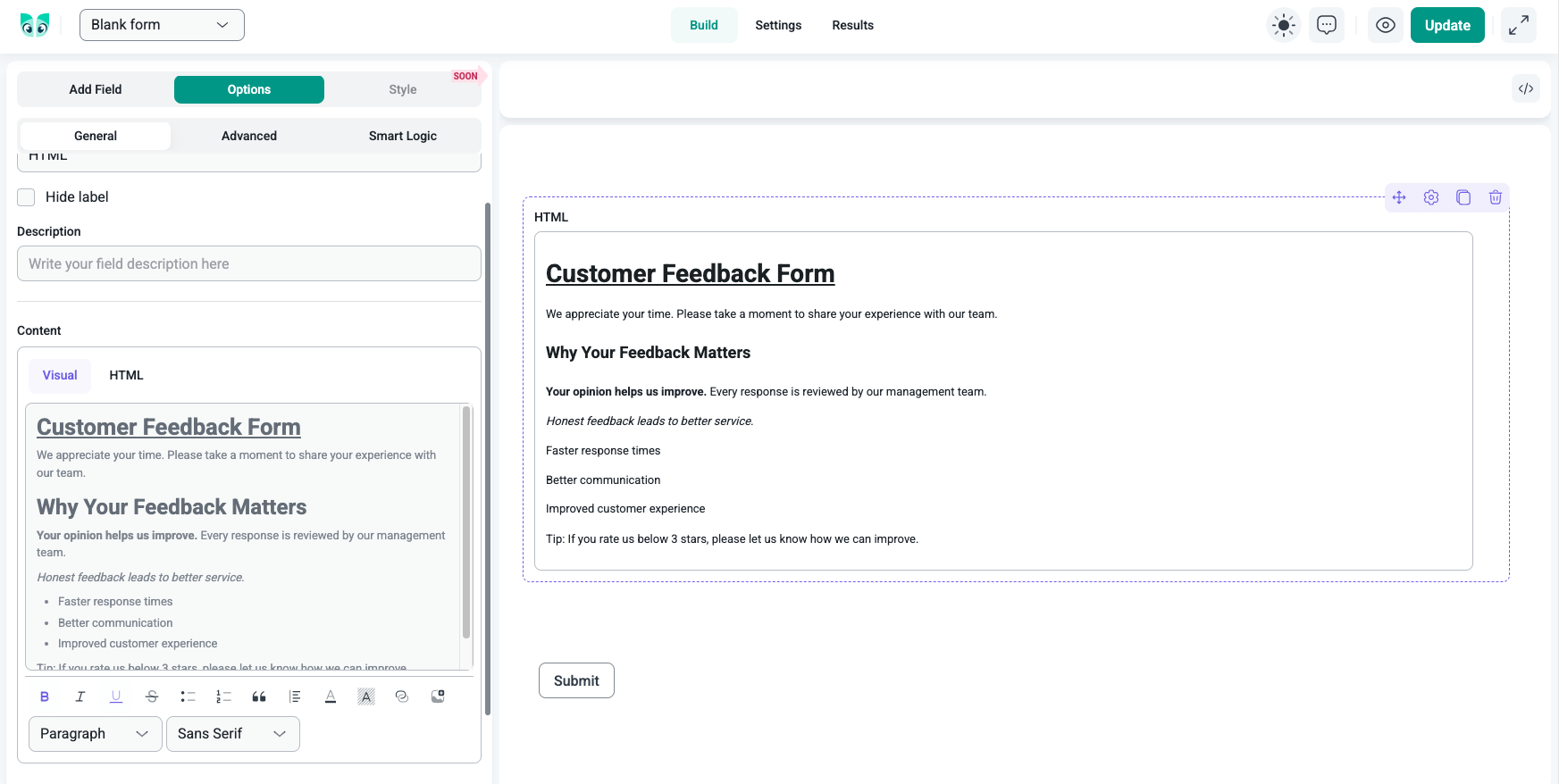1559x784 pixels.
Task: Select the Style tab
Action: 403,89
